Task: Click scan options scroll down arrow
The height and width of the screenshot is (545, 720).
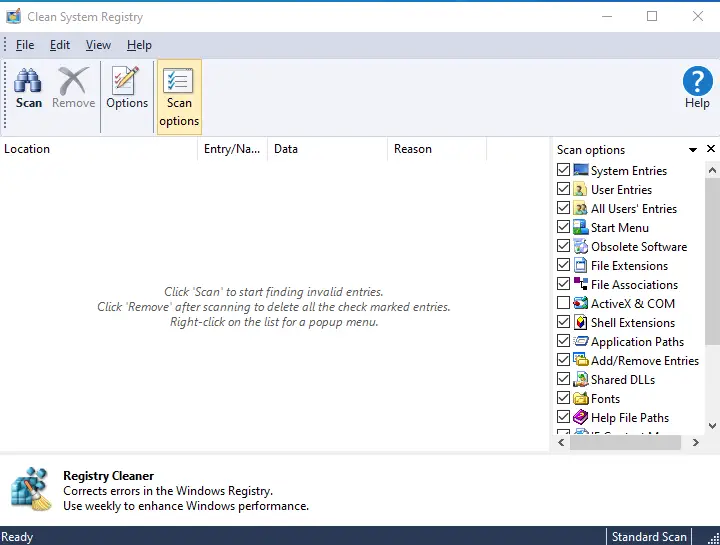Action: [712, 426]
